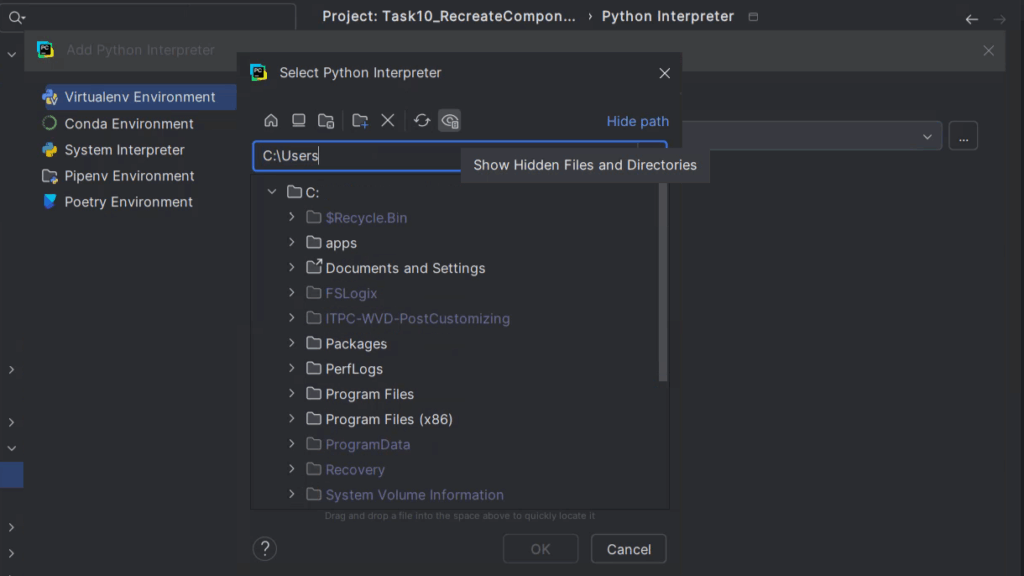This screenshot has width=1024, height=576.
Task: Toggle Show Hidden Files and Directories
Action: [450, 121]
